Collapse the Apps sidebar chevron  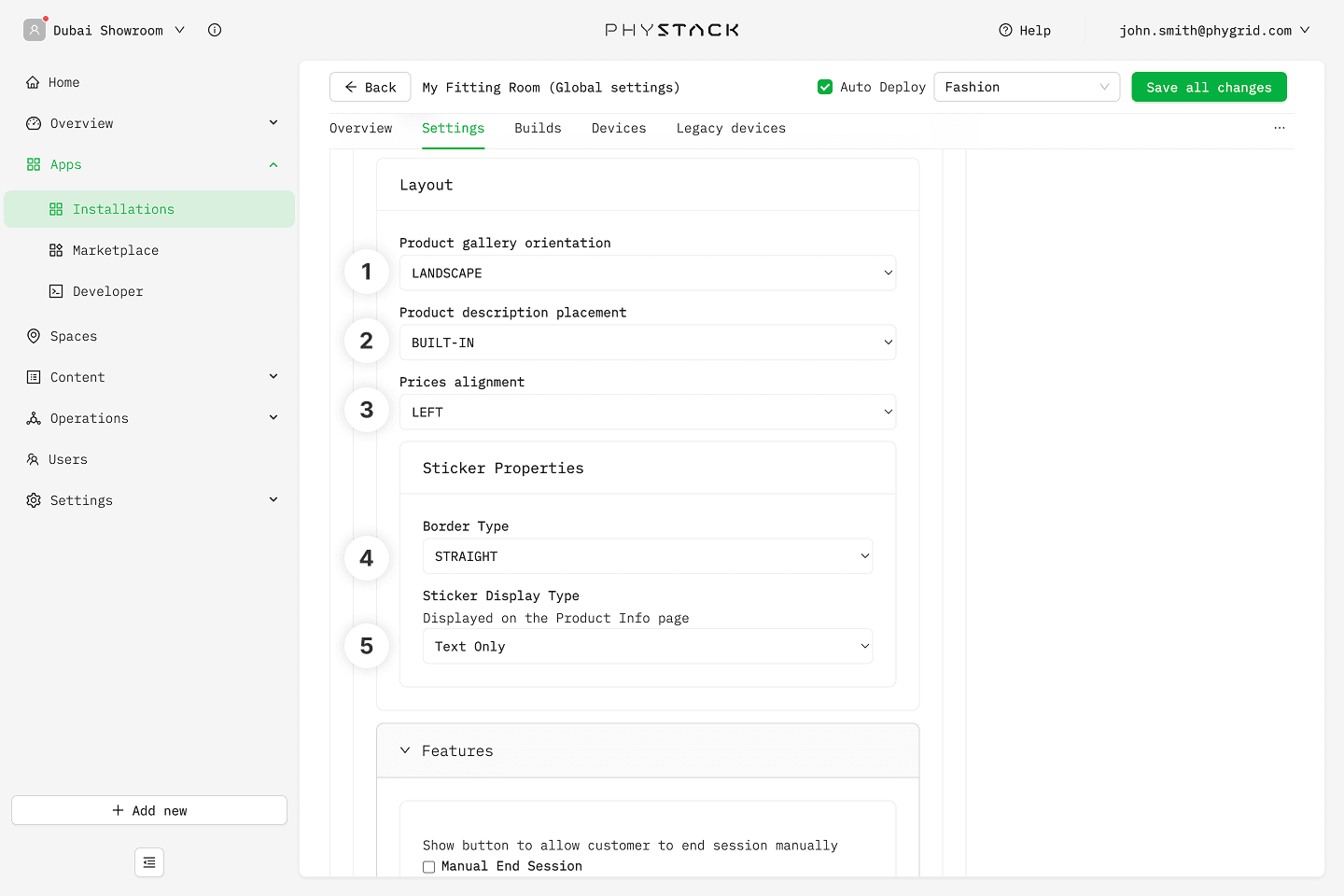tap(273, 165)
